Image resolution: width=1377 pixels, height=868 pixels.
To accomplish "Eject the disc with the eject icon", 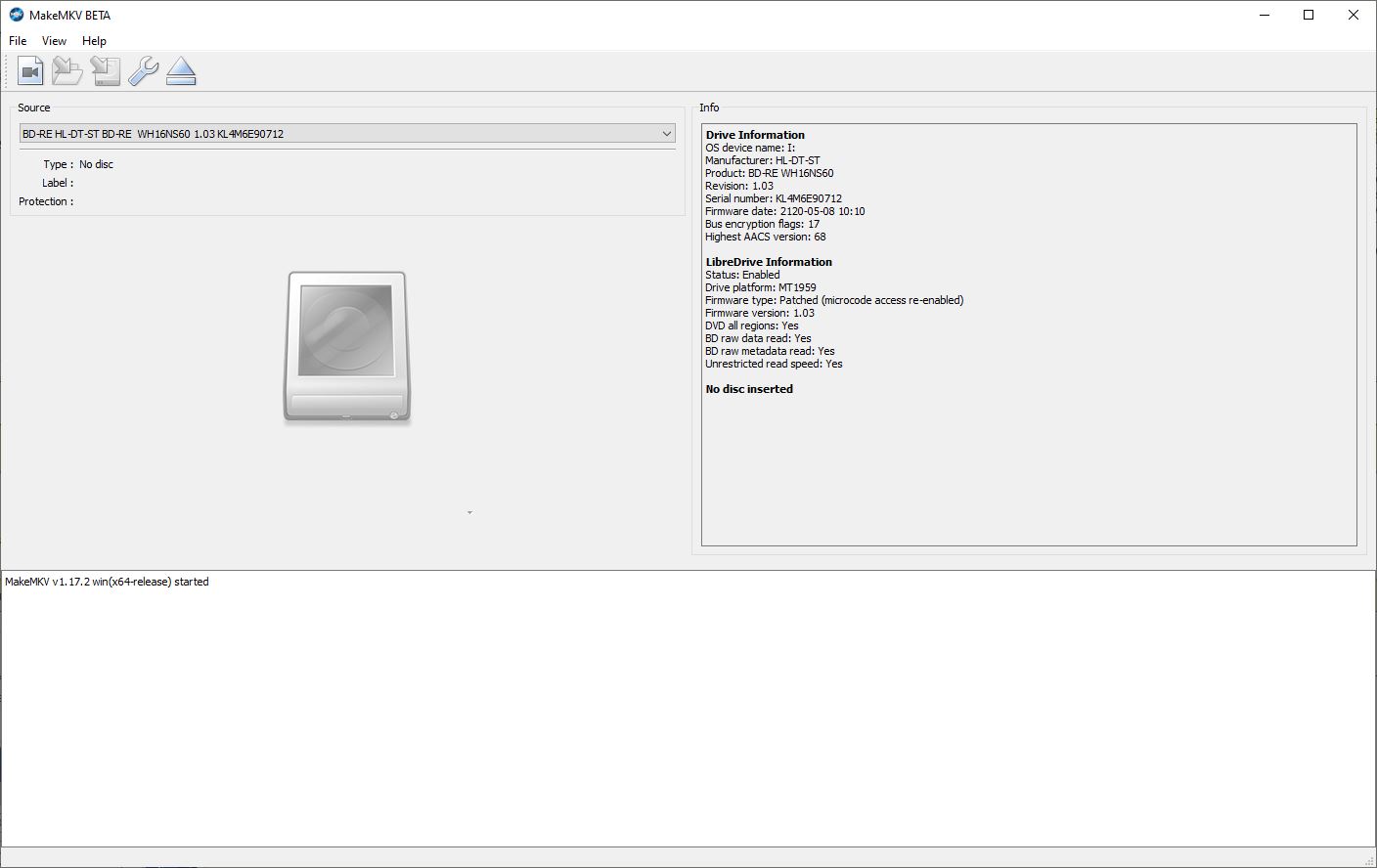I will [181, 71].
